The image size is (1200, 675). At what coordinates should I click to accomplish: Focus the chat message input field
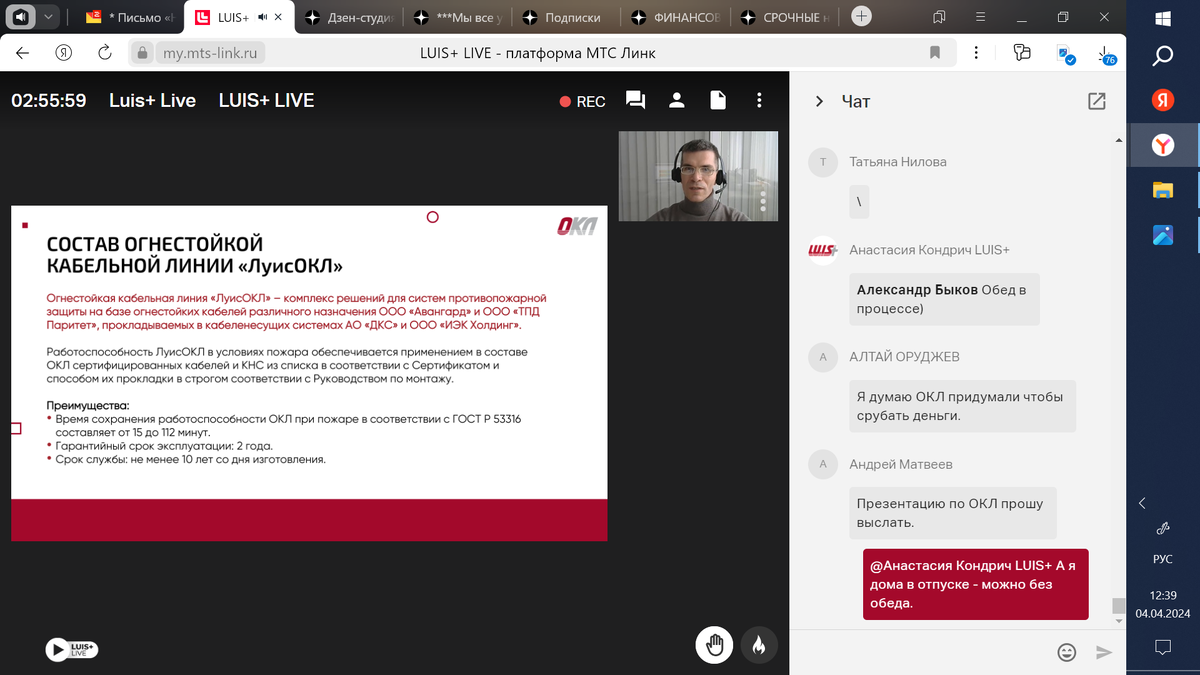click(925, 652)
